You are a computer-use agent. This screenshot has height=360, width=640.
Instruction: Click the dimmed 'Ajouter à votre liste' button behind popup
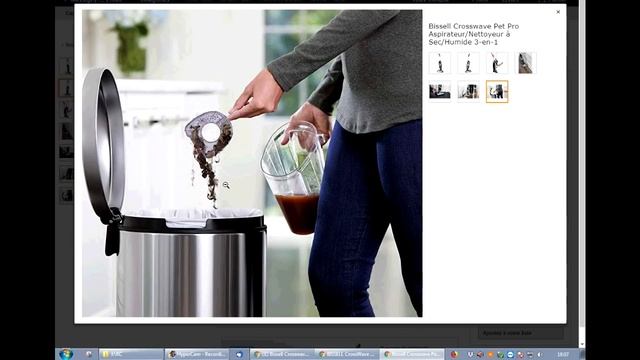click(x=520, y=333)
